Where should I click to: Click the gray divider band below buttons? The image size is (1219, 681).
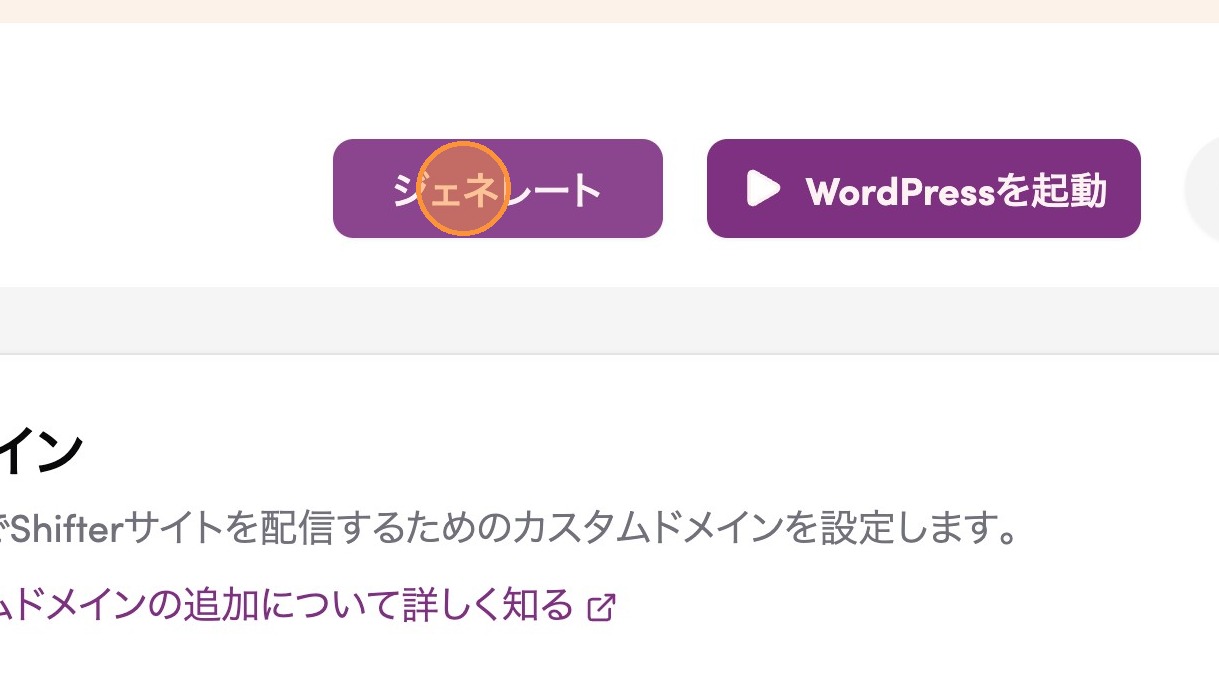[609, 320]
